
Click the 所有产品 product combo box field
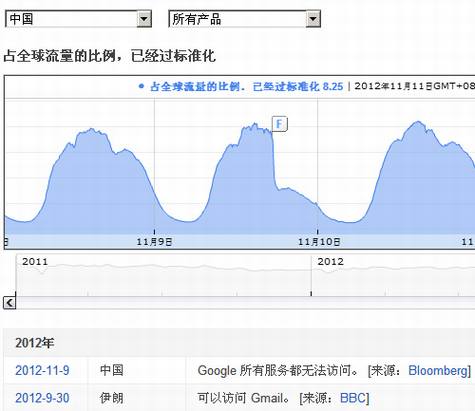[244, 19]
